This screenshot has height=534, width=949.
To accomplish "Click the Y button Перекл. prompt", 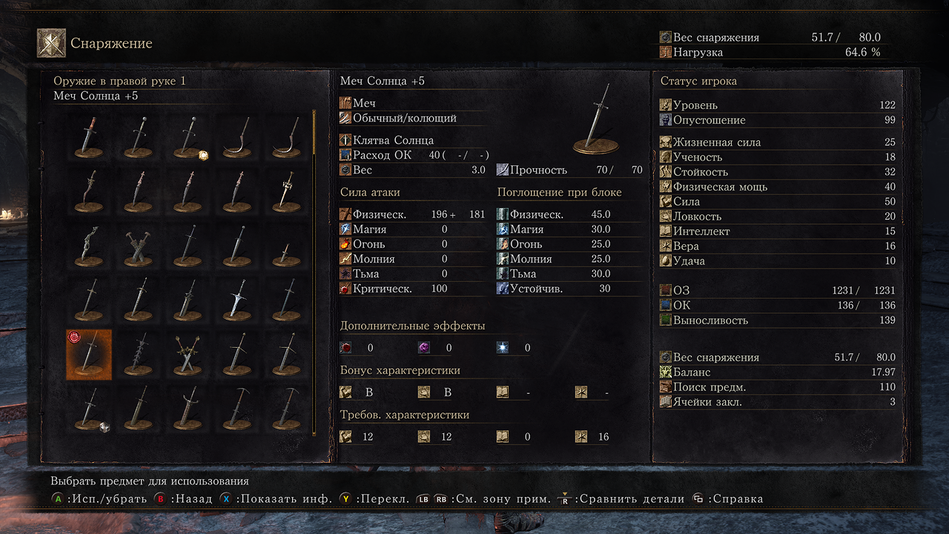I will pyautogui.click(x=375, y=499).
